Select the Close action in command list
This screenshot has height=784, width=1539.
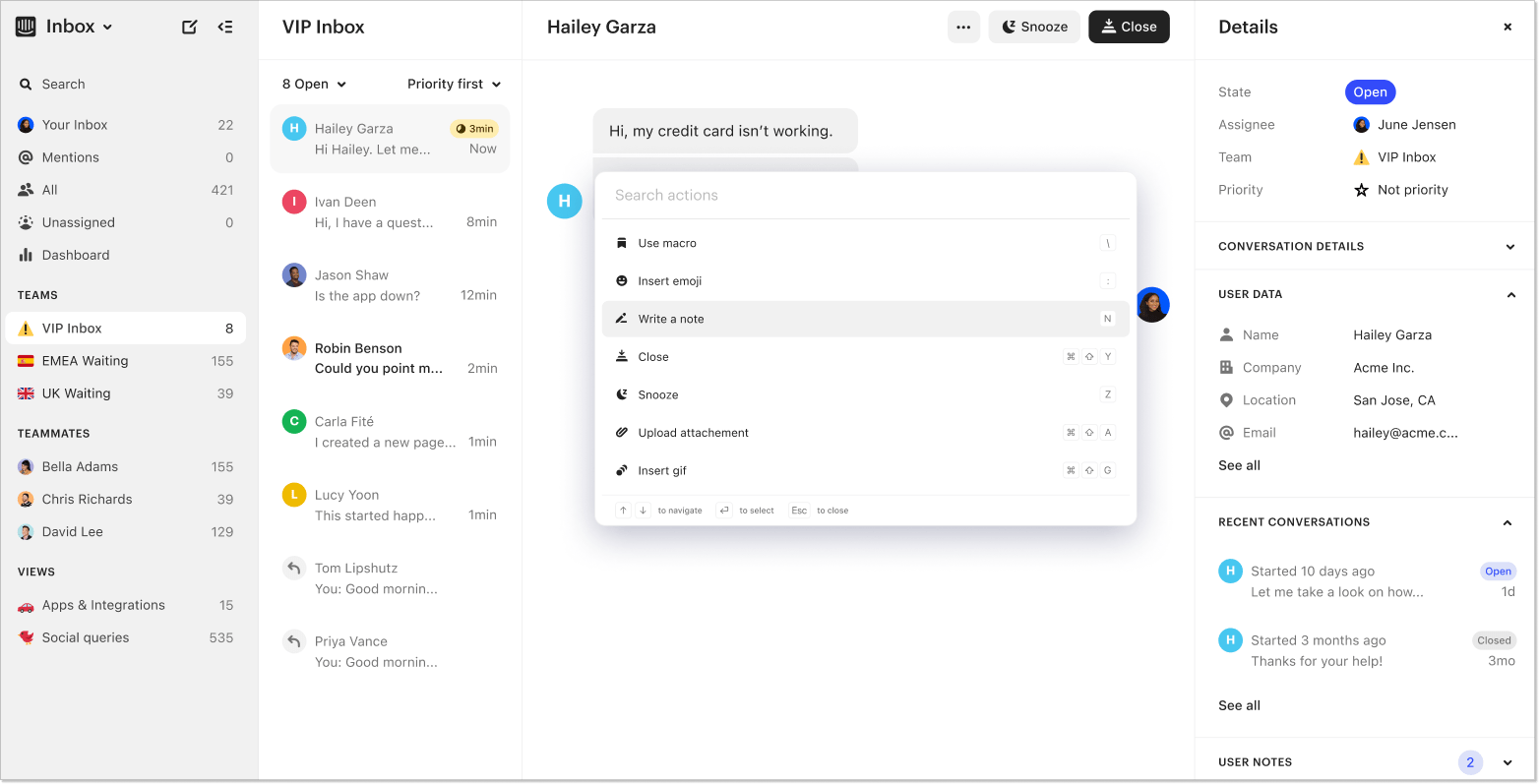866,357
